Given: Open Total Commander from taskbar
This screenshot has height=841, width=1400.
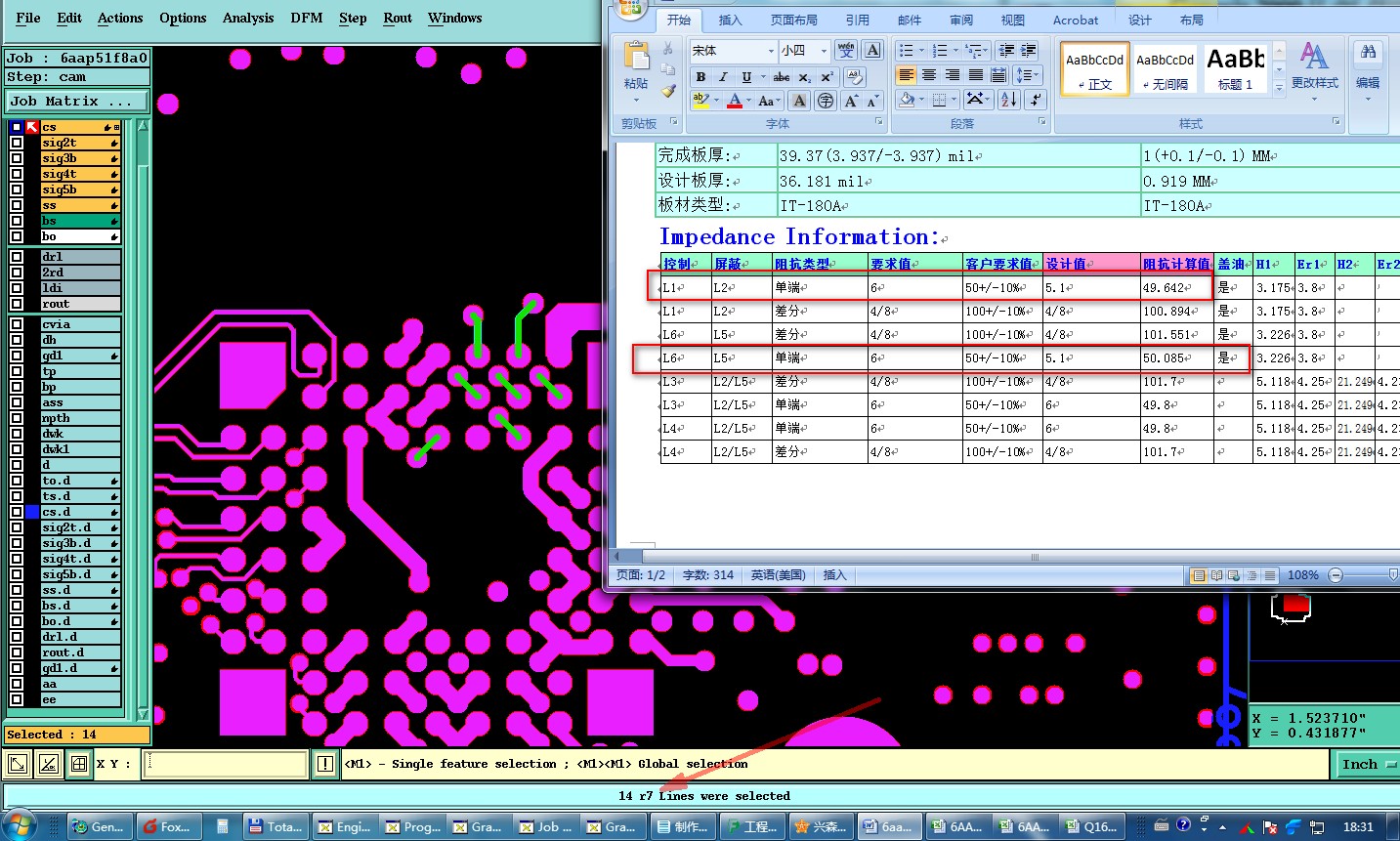Looking at the screenshot, I should [x=276, y=826].
